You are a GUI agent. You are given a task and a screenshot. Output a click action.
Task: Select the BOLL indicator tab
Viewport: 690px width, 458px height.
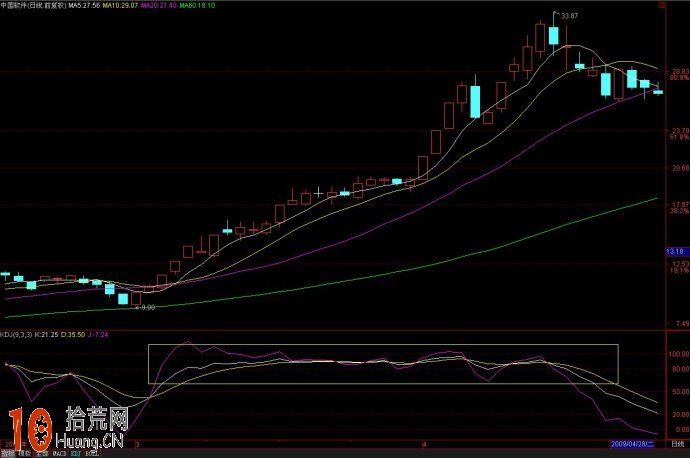tap(92, 454)
